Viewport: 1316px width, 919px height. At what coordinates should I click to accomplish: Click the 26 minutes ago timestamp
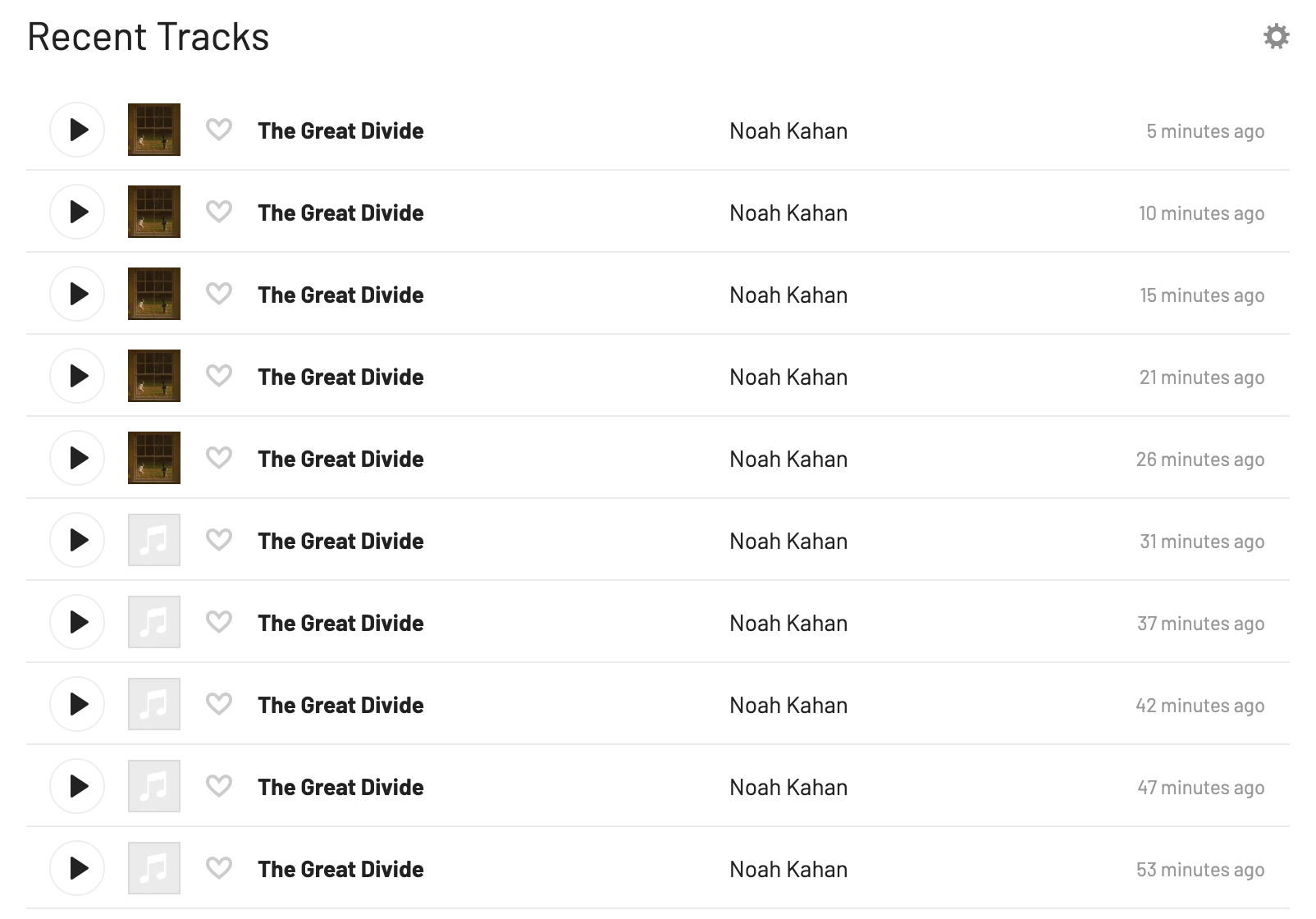[1199, 459]
